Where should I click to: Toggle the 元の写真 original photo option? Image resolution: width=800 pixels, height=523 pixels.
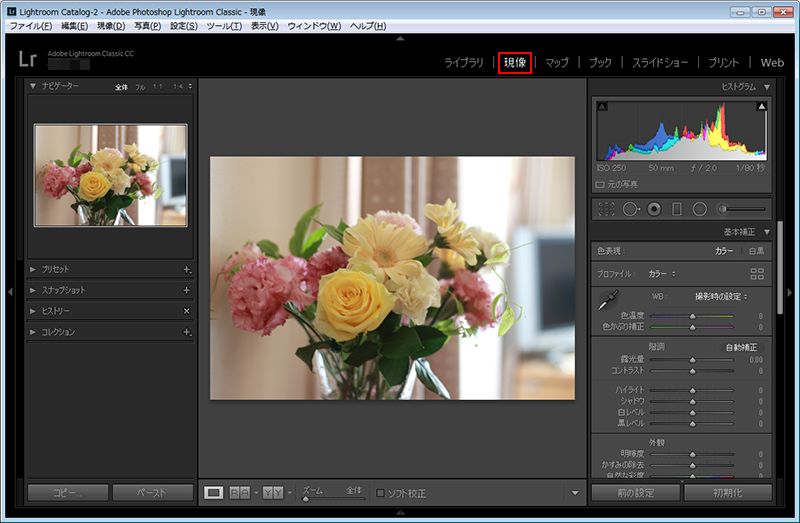pyautogui.click(x=601, y=184)
